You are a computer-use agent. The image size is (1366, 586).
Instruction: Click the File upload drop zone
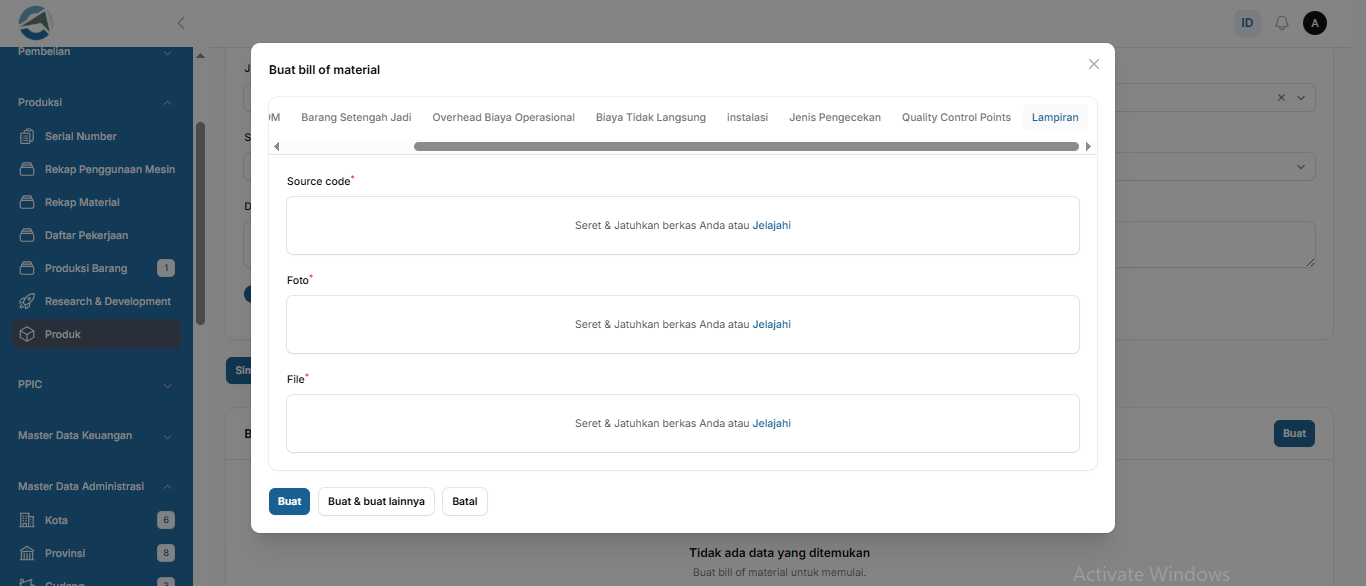(x=683, y=423)
